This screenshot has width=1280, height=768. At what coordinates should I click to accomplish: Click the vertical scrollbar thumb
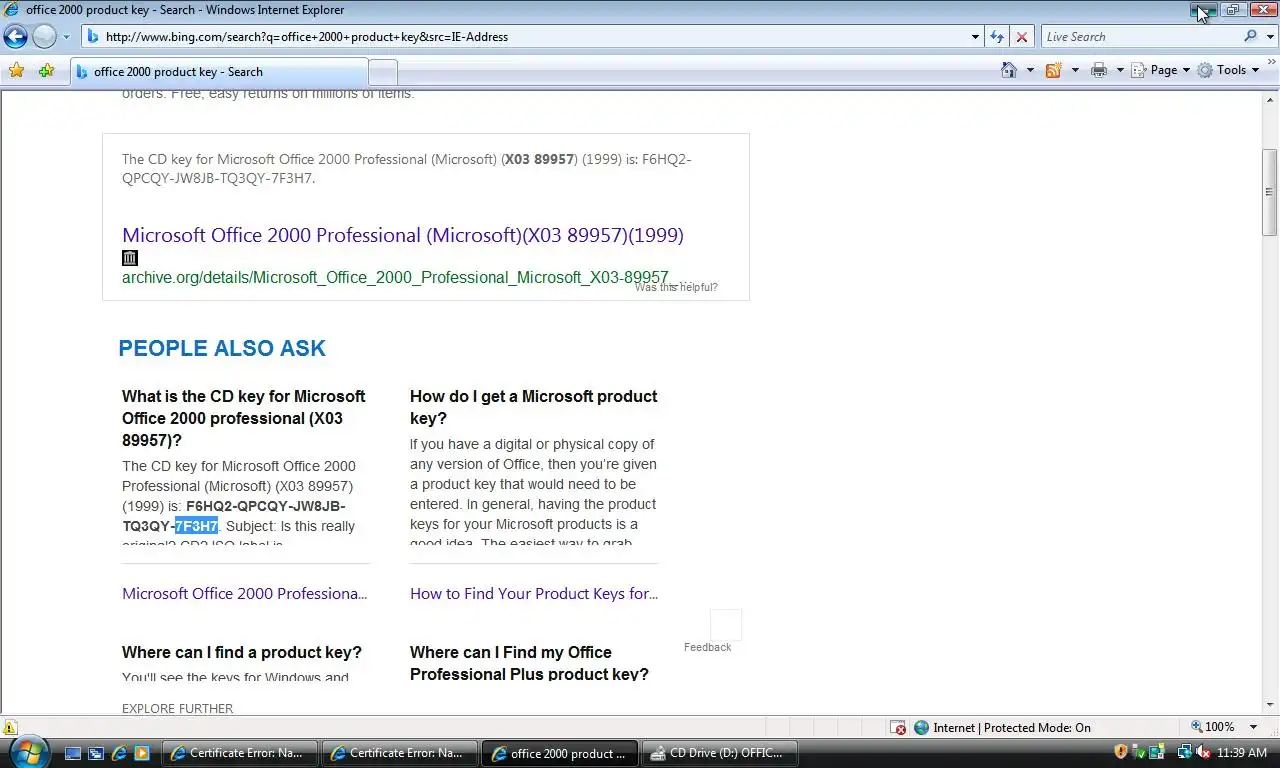click(1270, 192)
